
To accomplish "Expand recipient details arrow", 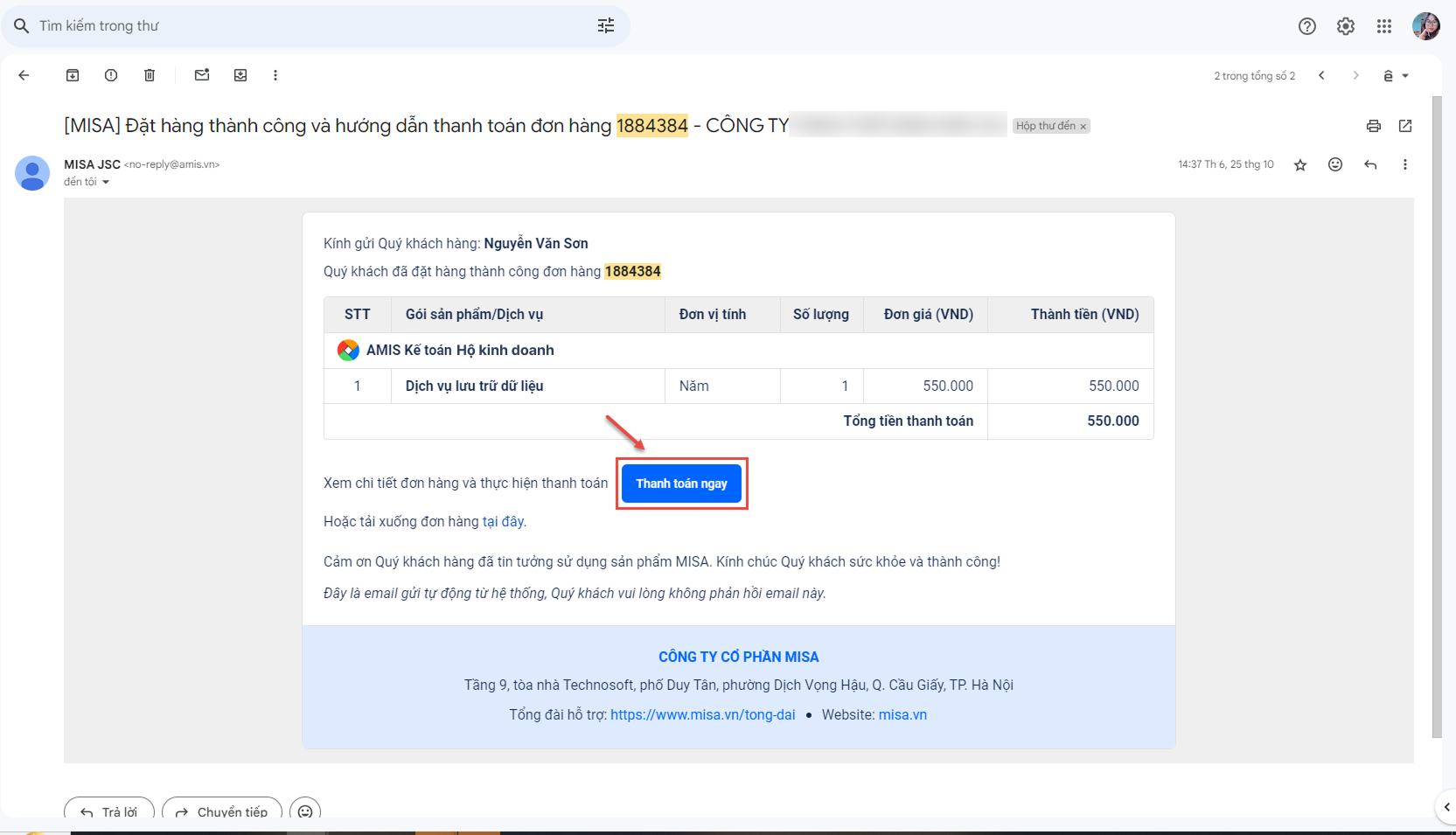I will coord(106,182).
